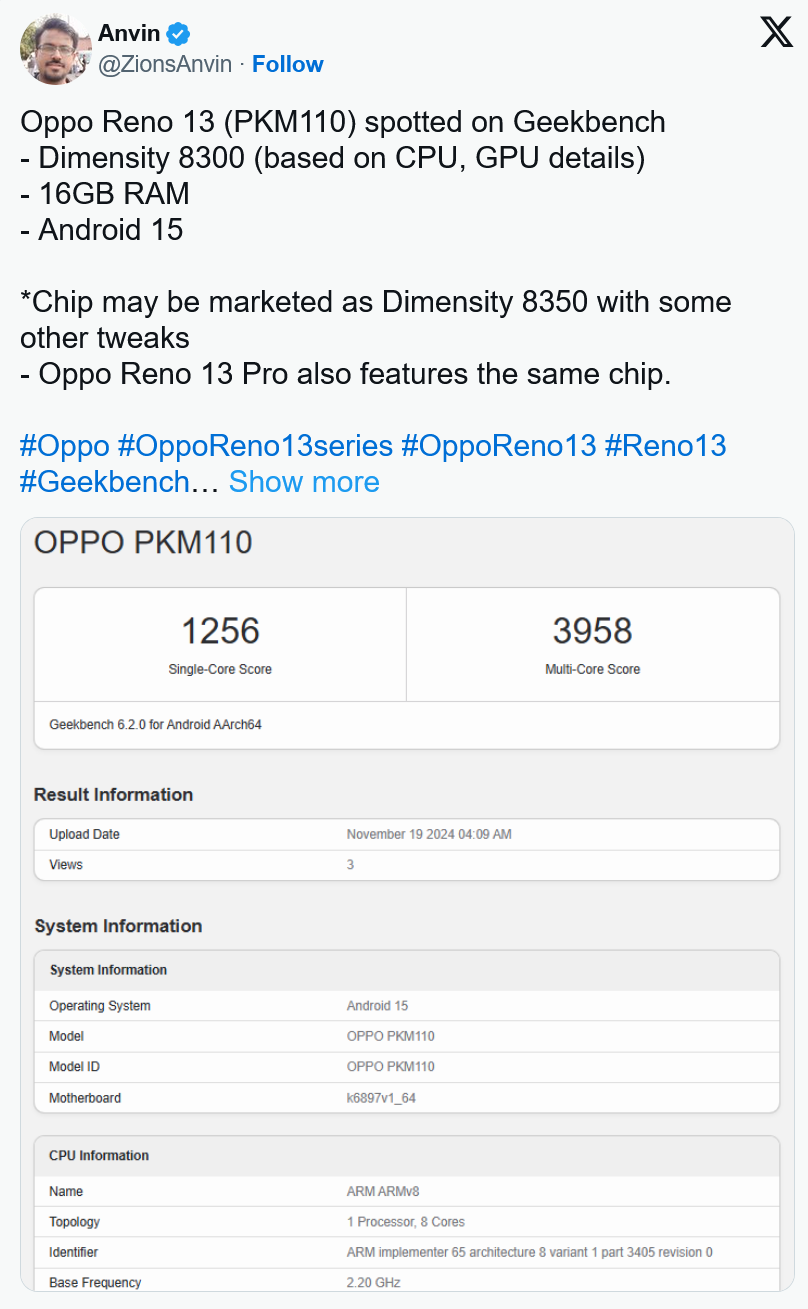Image resolution: width=808 pixels, height=1309 pixels.
Task: Click the November 19 2024 upload date
Action: (x=429, y=834)
